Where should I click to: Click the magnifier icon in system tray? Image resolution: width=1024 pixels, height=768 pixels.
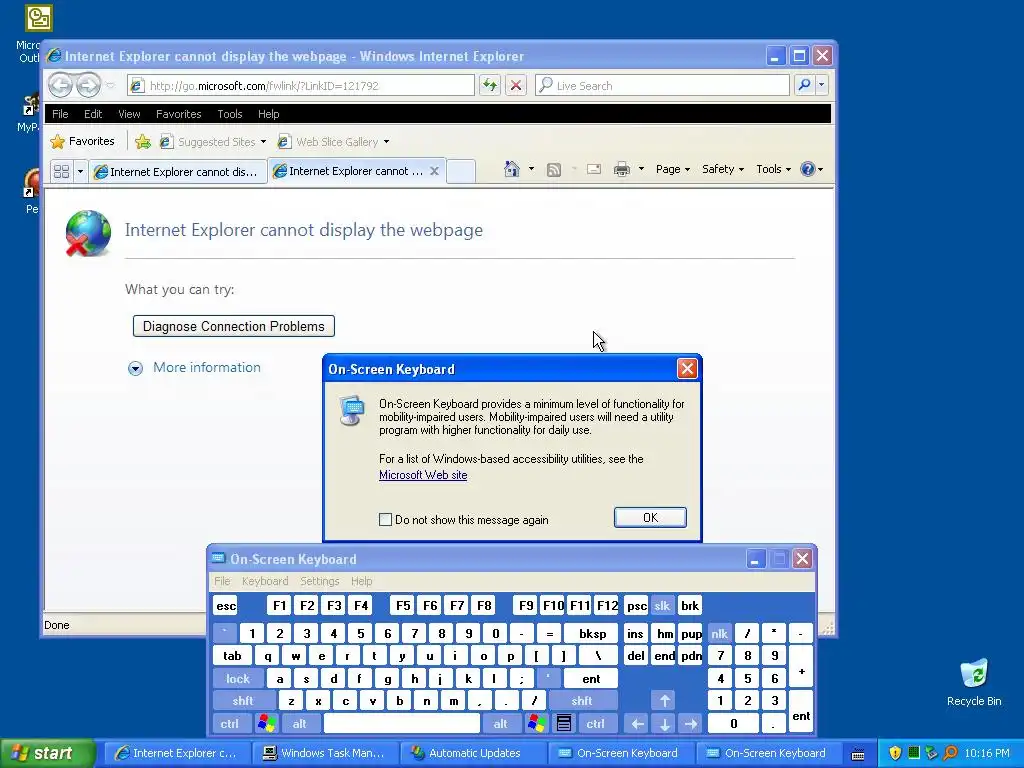(950, 753)
